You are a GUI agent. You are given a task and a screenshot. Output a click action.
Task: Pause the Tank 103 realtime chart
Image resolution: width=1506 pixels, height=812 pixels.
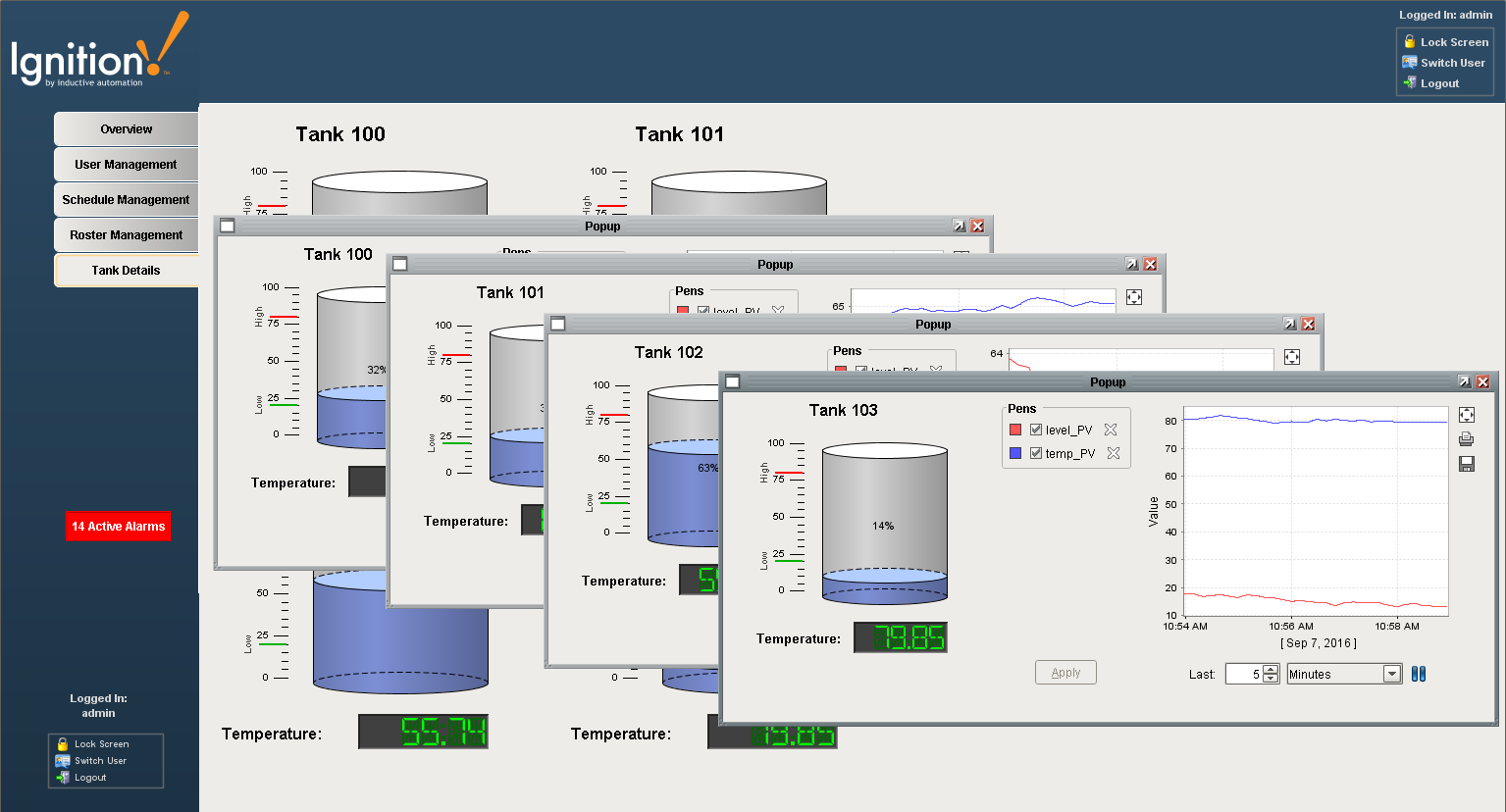[1418, 674]
